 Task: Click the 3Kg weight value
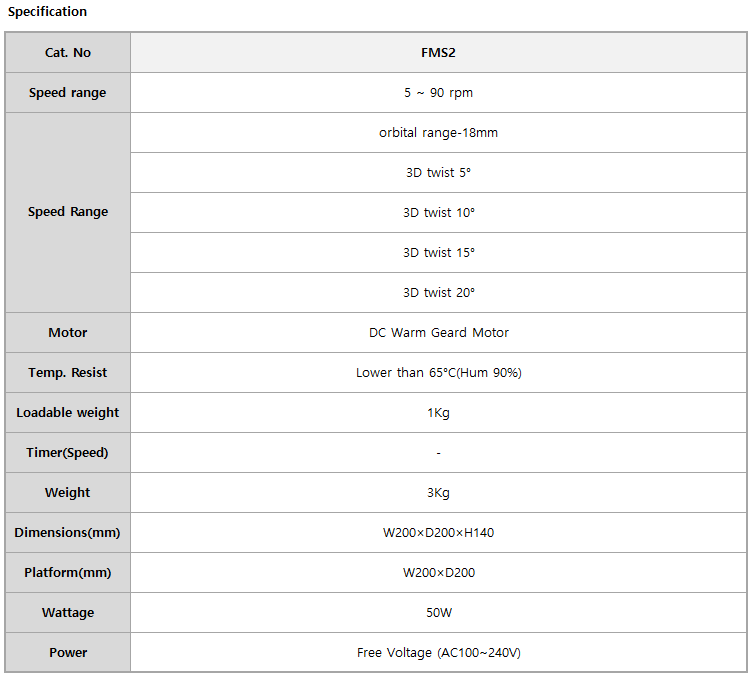438,493
